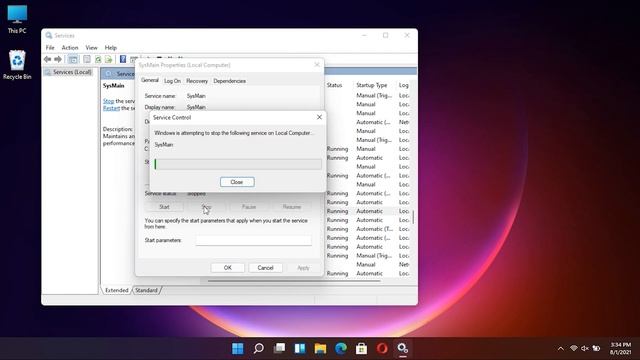Click OK in SysMain Properties dialog
This screenshot has height=360, width=640.
pyautogui.click(x=228, y=268)
